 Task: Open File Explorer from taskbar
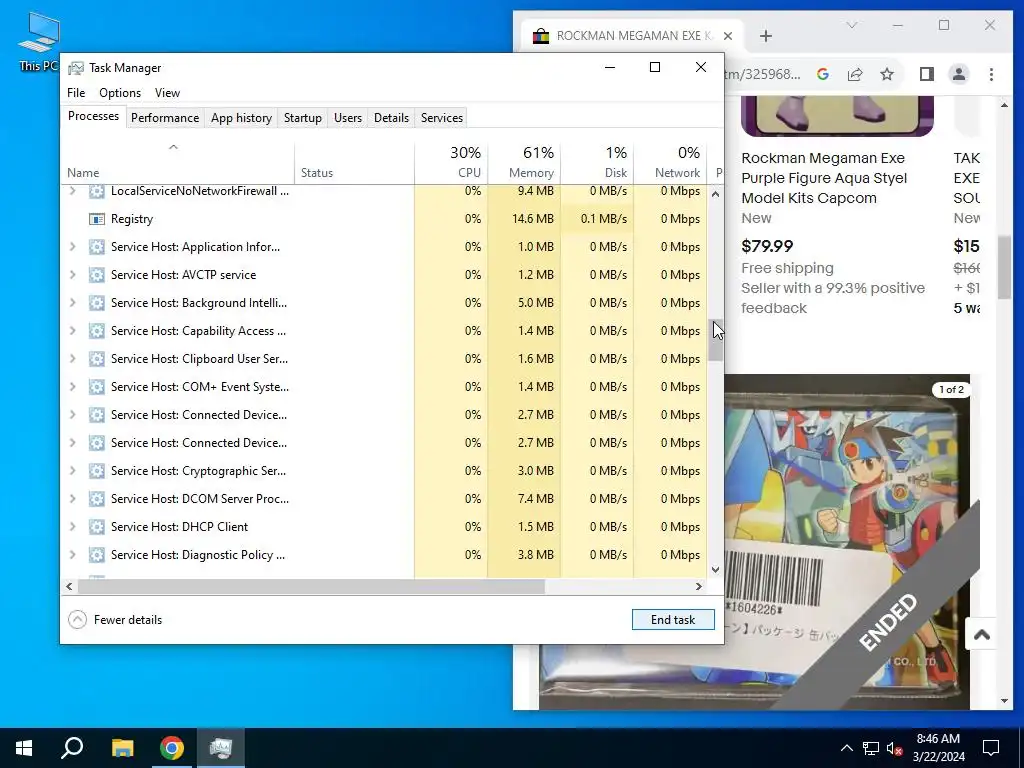coord(122,748)
